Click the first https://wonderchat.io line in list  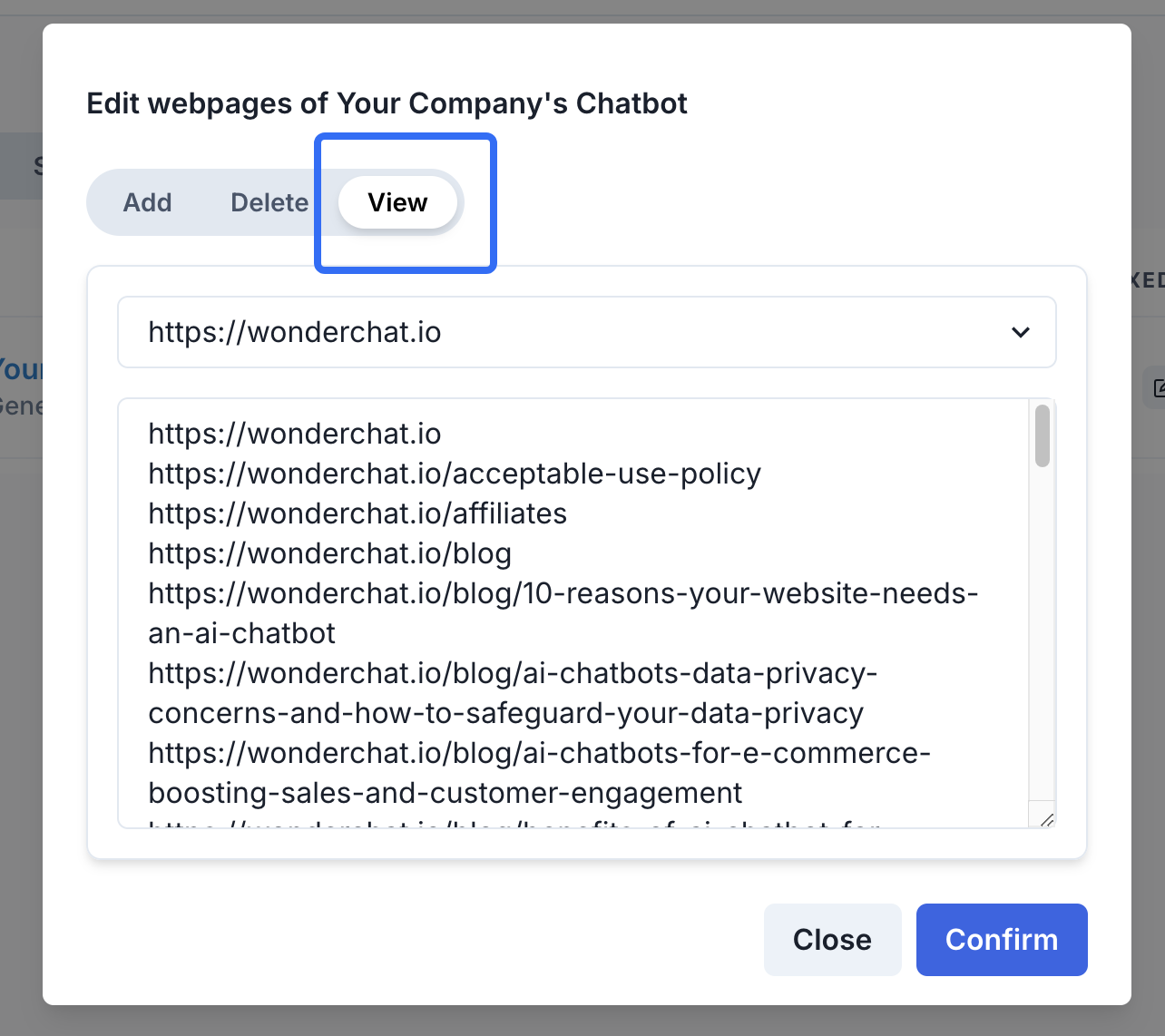point(295,434)
